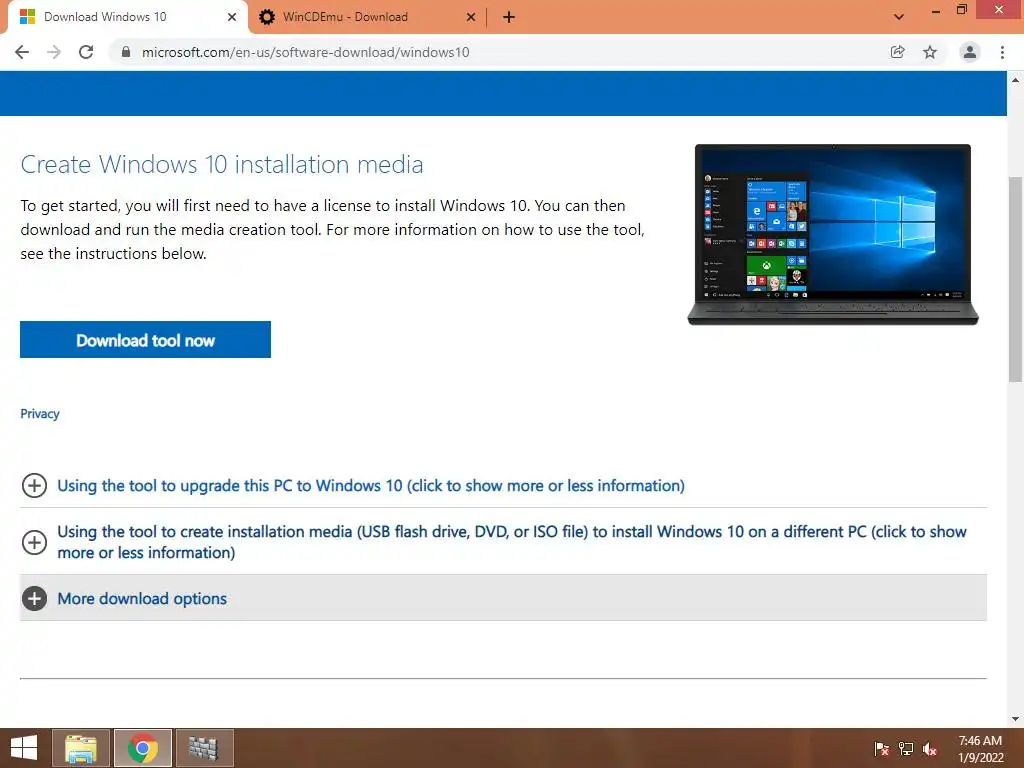The height and width of the screenshot is (768, 1024).
Task: Click Download tool now button
Action: (x=146, y=340)
